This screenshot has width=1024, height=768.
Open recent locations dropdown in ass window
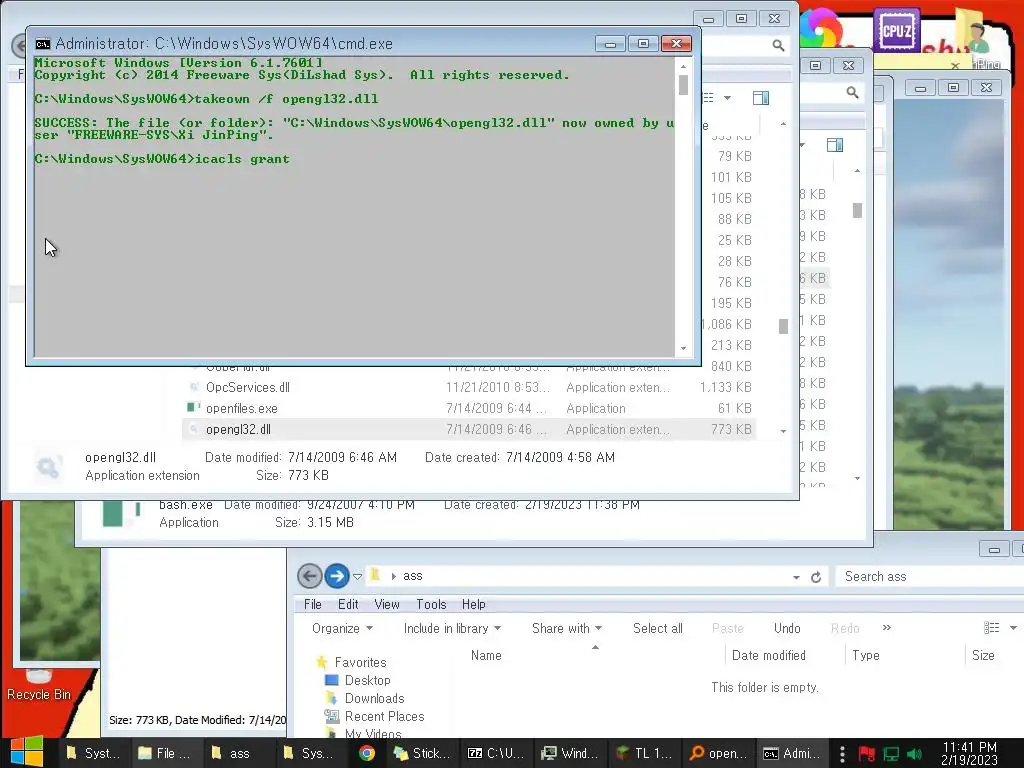pyautogui.click(x=357, y=576)
